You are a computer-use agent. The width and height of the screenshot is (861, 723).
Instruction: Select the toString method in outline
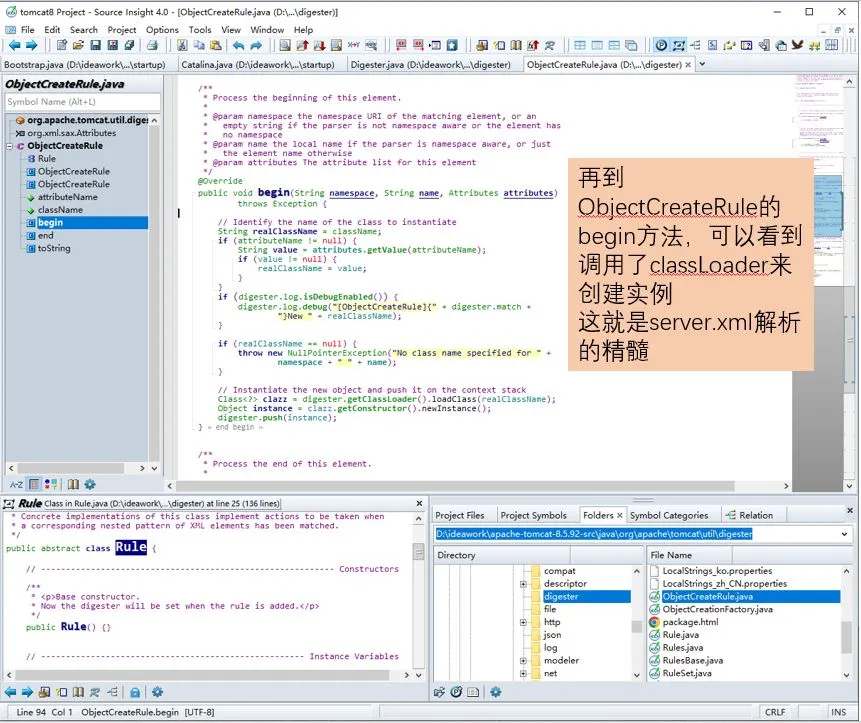54,248
